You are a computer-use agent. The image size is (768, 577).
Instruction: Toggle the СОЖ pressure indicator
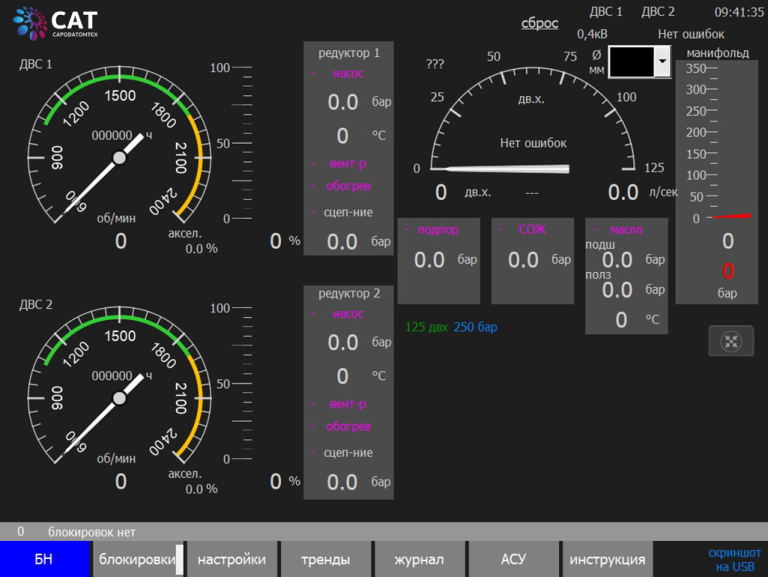[x=531, y=230]
